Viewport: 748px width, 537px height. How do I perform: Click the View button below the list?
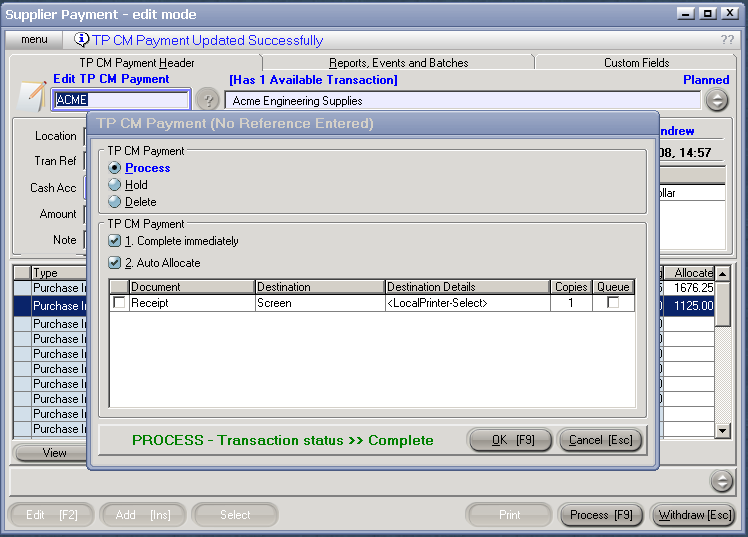tap(52, 453)
